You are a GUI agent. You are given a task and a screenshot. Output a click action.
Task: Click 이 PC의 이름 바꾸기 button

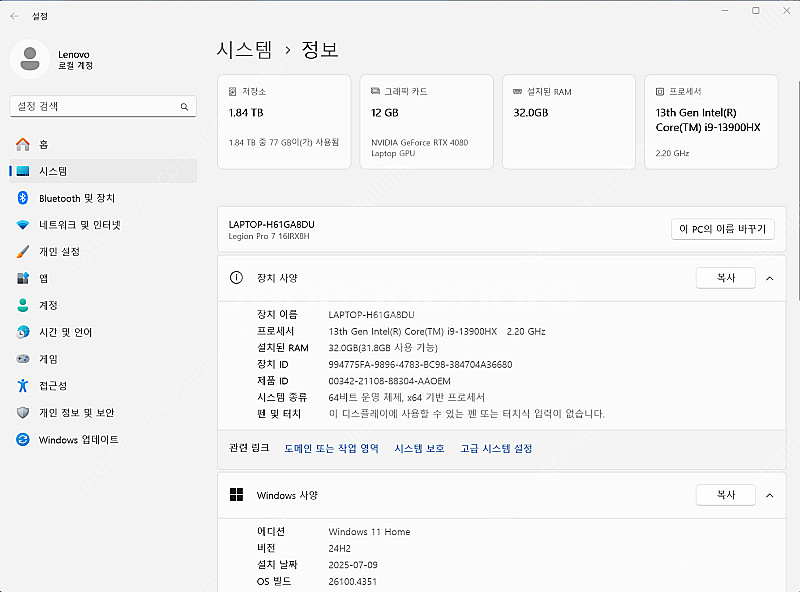tap(722, 229)
